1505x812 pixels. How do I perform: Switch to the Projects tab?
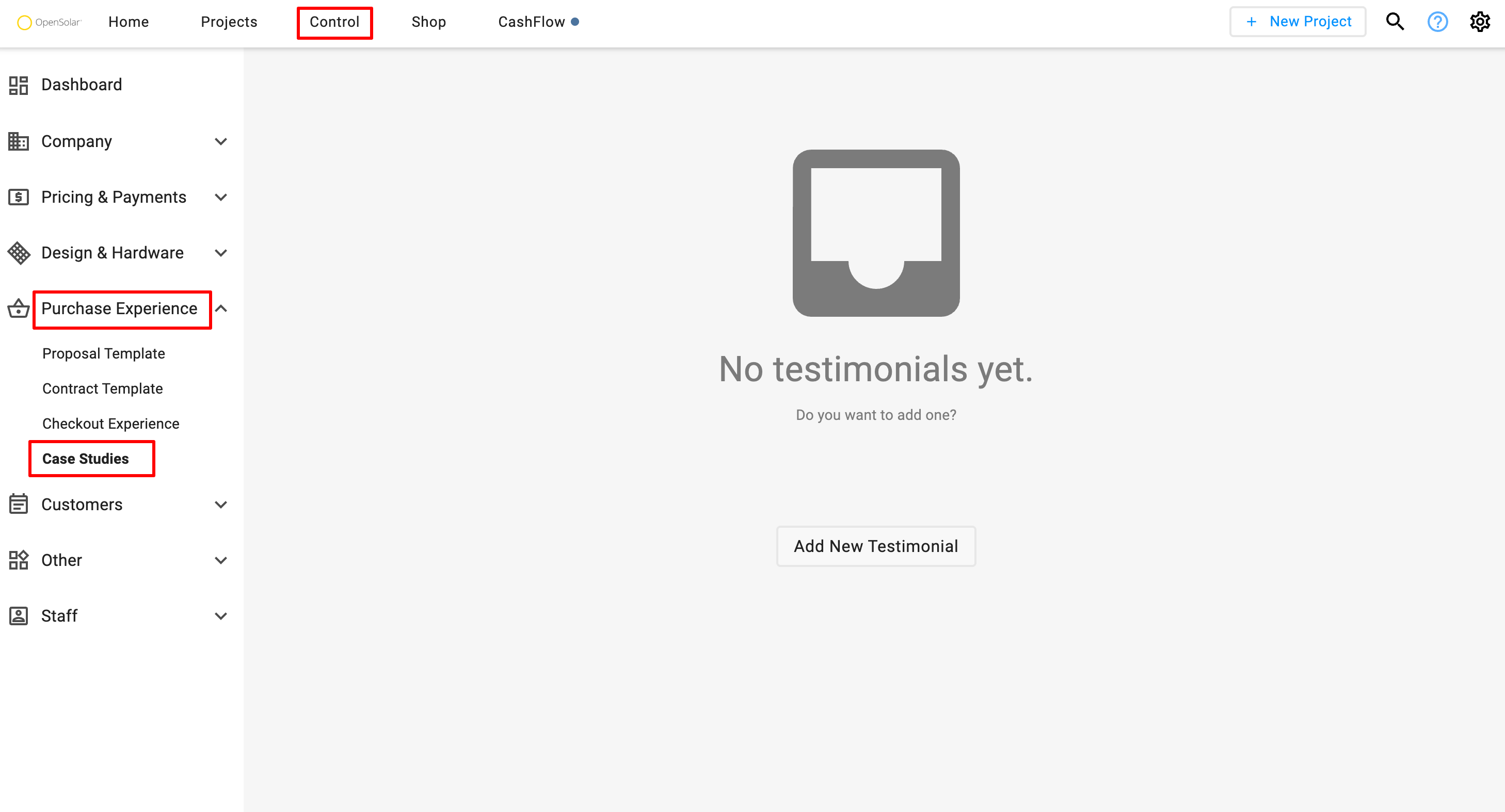click(229, 22)
